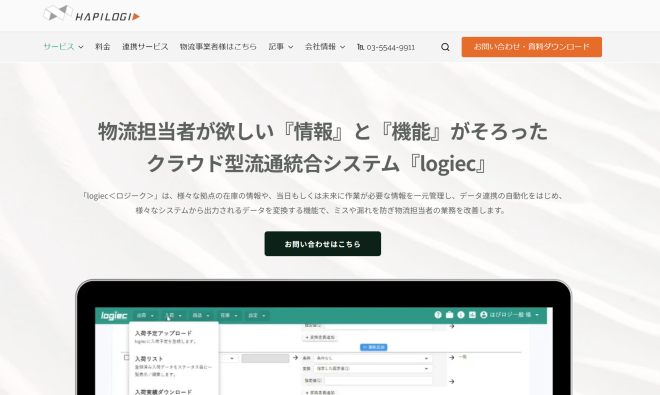Viewport: 660px width, 395px height.
Task: Expand the 記事 dropdown
Action: tap(281, 47)
